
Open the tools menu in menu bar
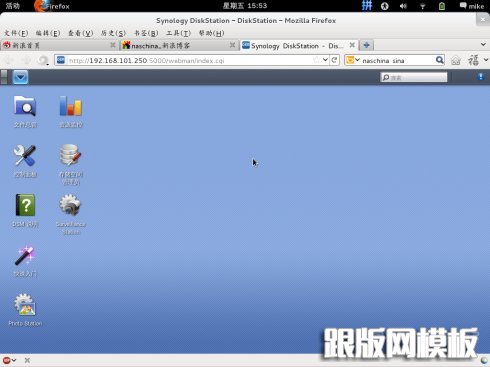(178, 33)
